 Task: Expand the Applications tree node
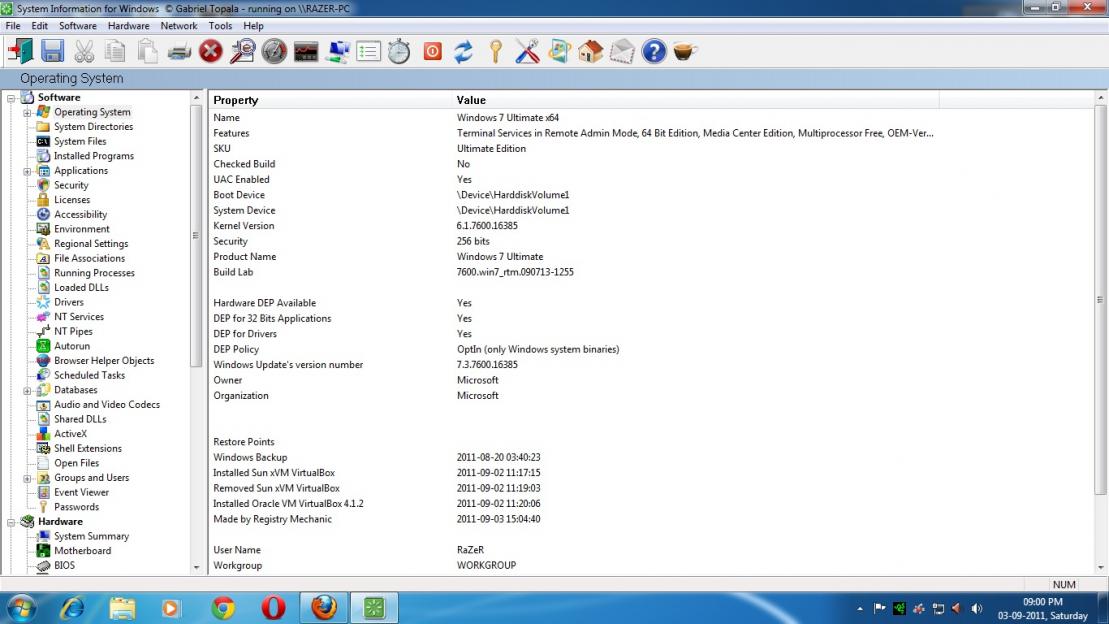tap(27, 171)
